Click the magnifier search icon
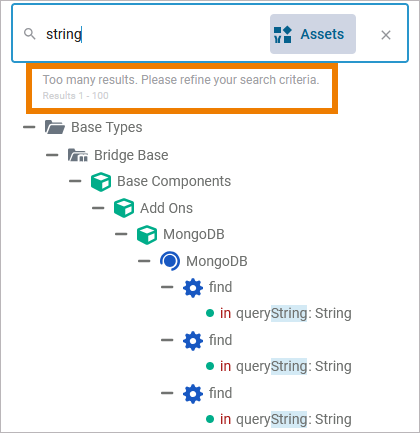420x433 pixels. [x=30, y=34]
